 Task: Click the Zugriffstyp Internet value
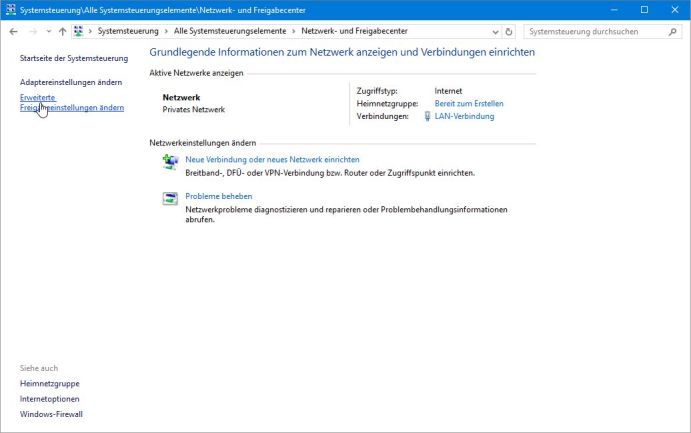pos(448,91)
